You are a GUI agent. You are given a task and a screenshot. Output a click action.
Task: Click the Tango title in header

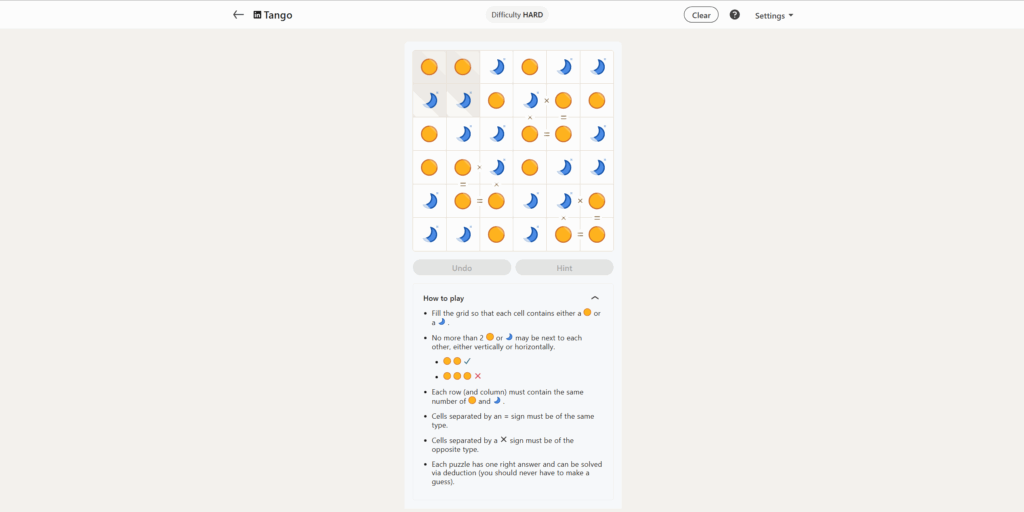tap(279, 15)
